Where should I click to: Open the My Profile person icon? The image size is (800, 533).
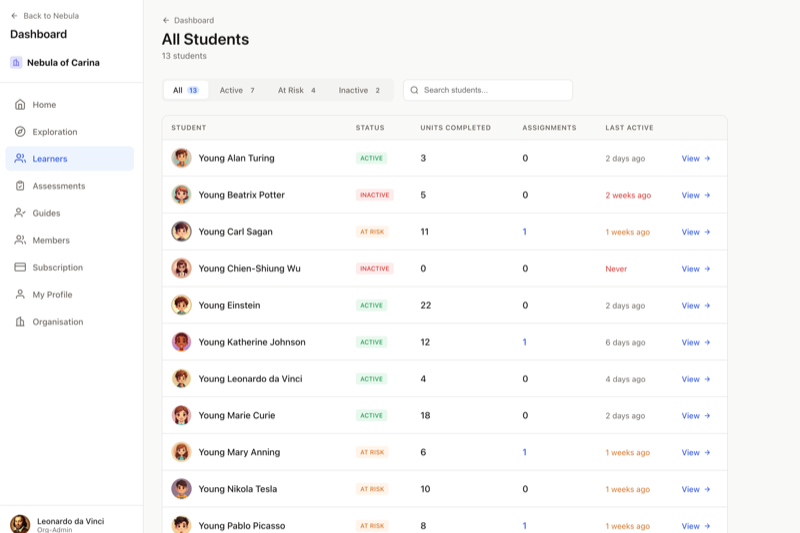tap(20, 294)
